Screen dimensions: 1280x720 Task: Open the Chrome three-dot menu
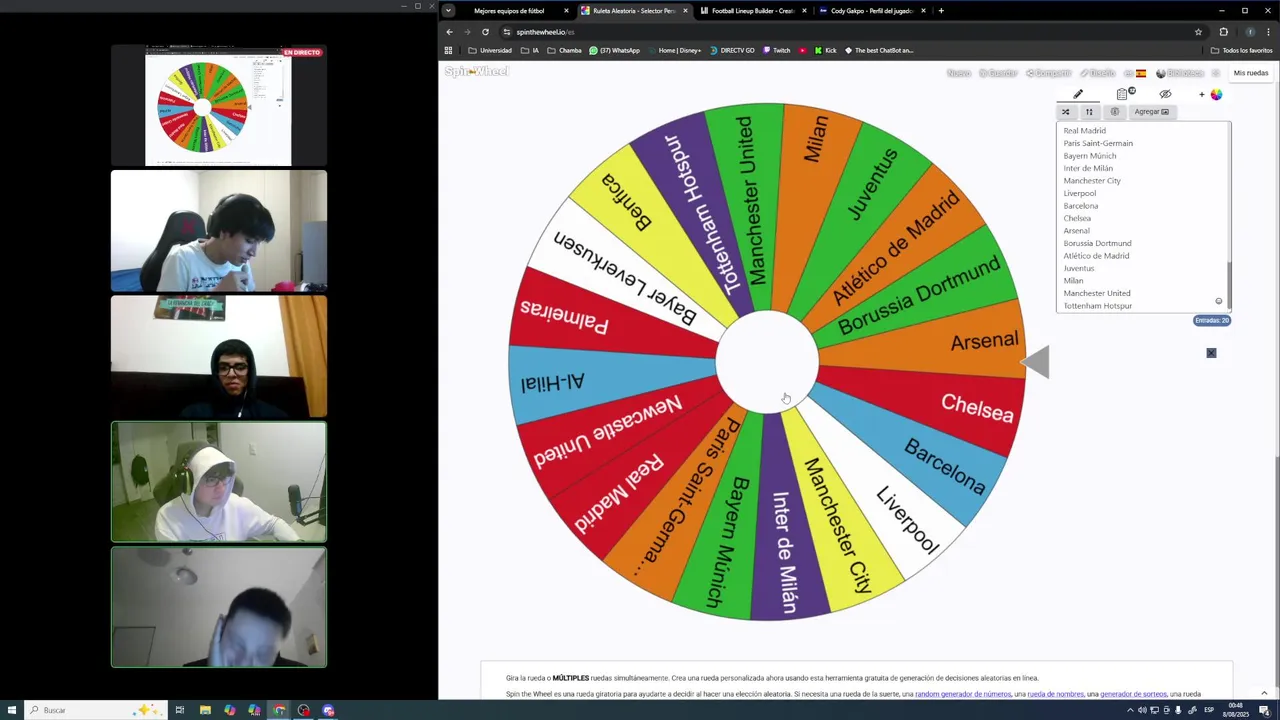tap(1268, 32)
